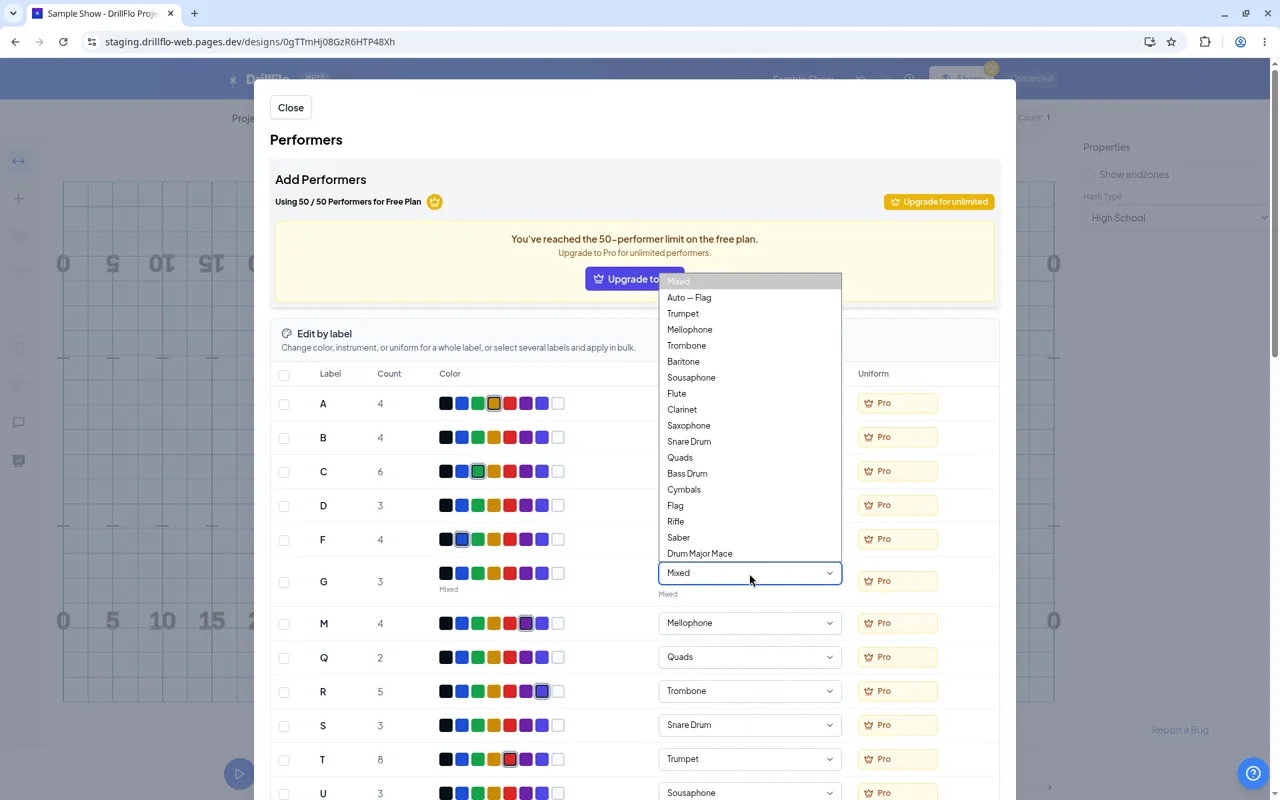Enable the checkbox for label R

pyautogui.click(x=284, y=693)
